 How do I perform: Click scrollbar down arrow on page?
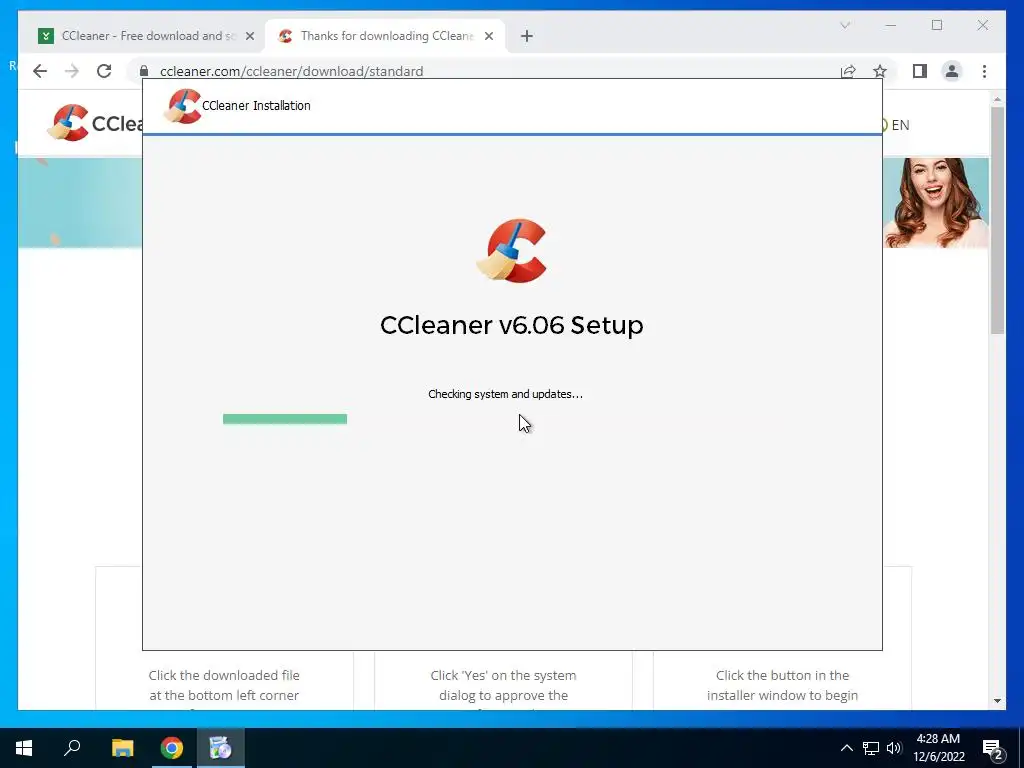997,701
